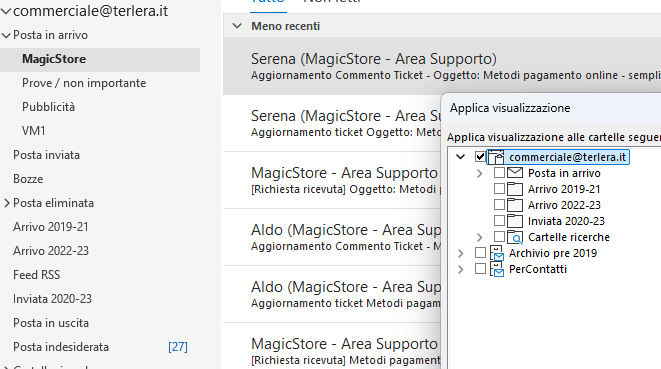Image resolution: width=661 pixels, height=369 pixels.
Task: Expand Cartelle ricerche in dialog tree
Action: (x=479, y=237)
